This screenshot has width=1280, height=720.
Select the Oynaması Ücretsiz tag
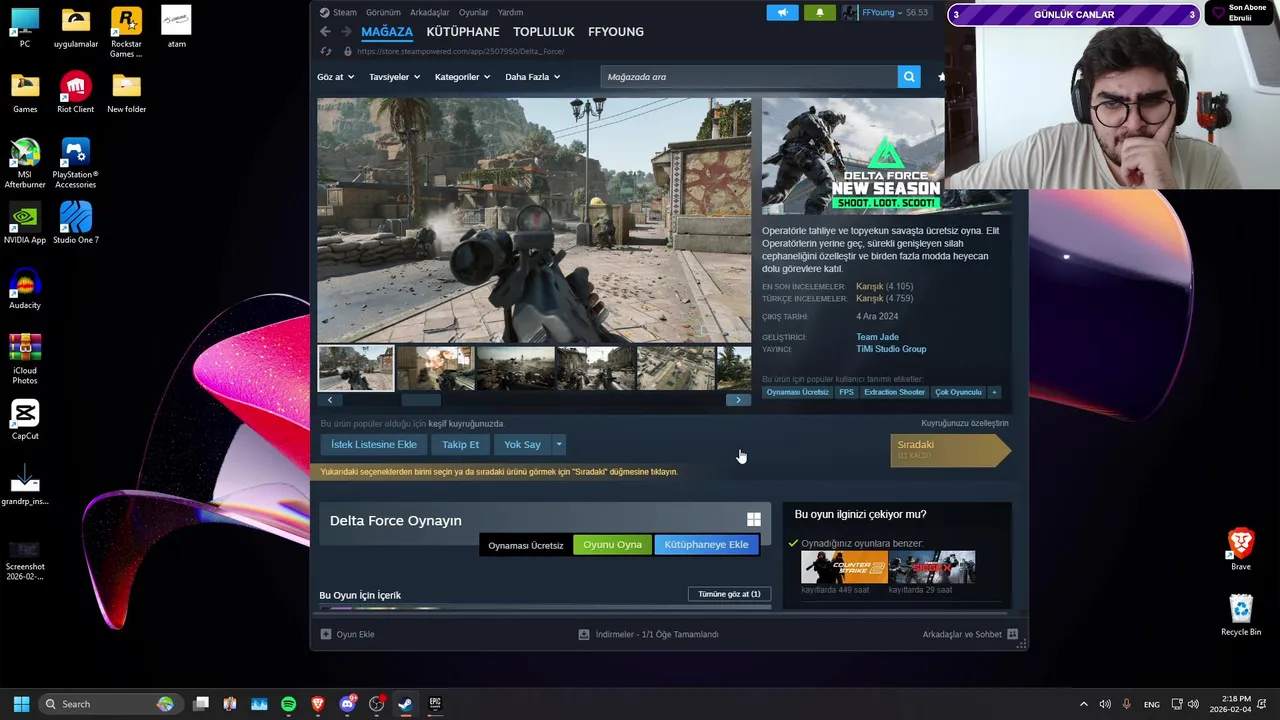click(798, 392)
